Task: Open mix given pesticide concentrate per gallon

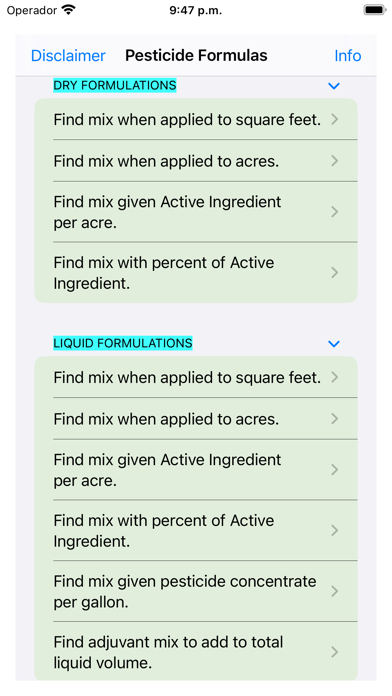Action: [x=196, y=591]
